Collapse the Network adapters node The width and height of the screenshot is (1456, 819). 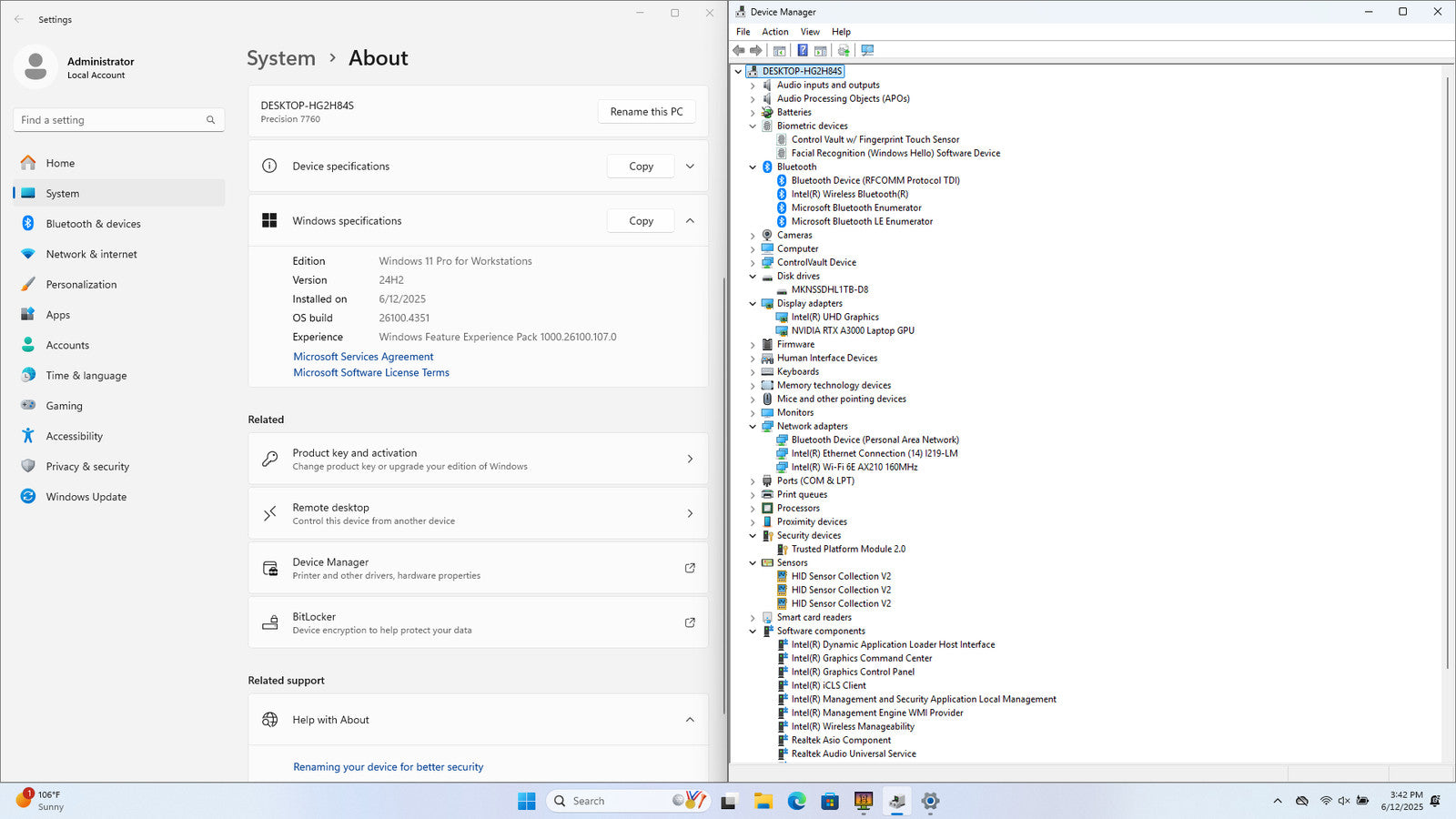(x=753, y=427)
